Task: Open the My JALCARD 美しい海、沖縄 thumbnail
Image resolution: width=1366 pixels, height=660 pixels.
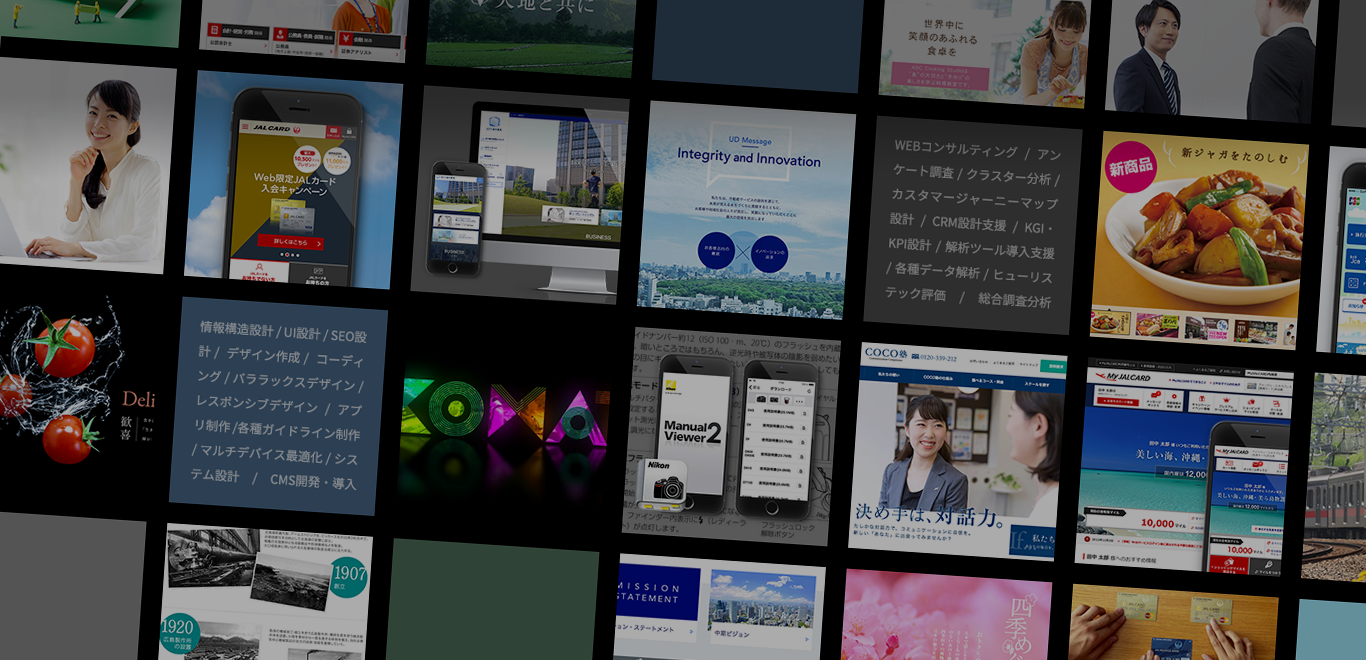Action: point(1184,467)
